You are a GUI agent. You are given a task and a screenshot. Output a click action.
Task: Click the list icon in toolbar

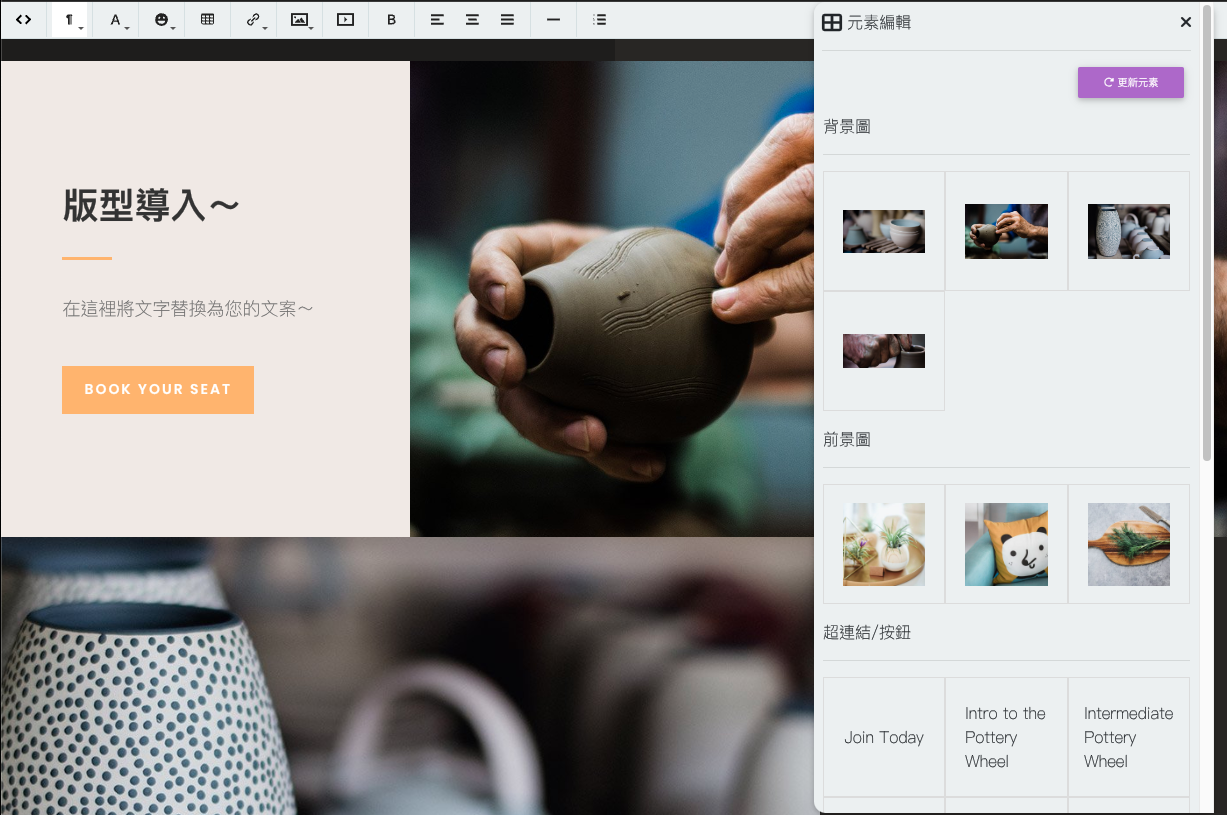tap(599, 20)
